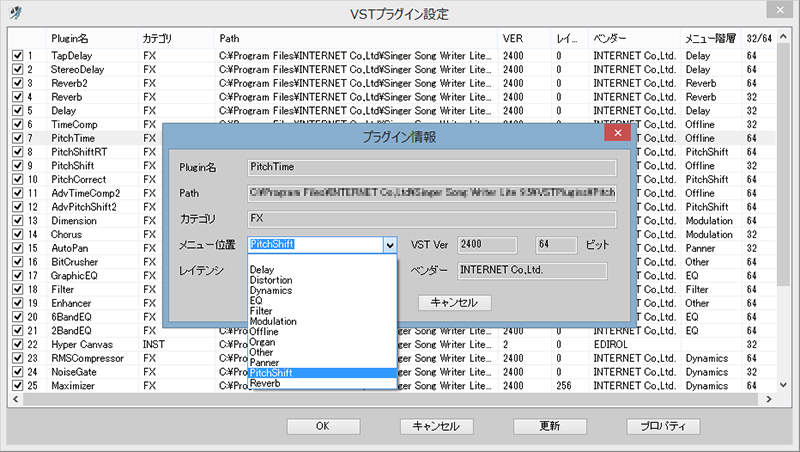The image size is (800, 452).
Task: Click horizontal scrollbar right arrow
Action: pos(769,399)
